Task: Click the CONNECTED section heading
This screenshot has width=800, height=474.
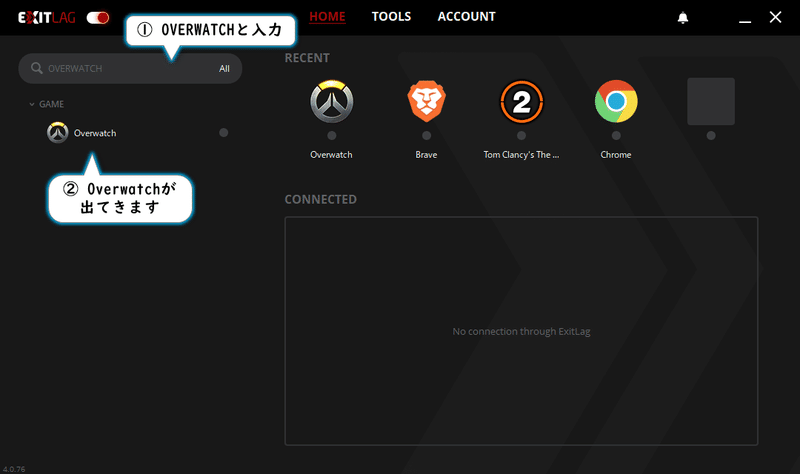Action: coord(320,199)
